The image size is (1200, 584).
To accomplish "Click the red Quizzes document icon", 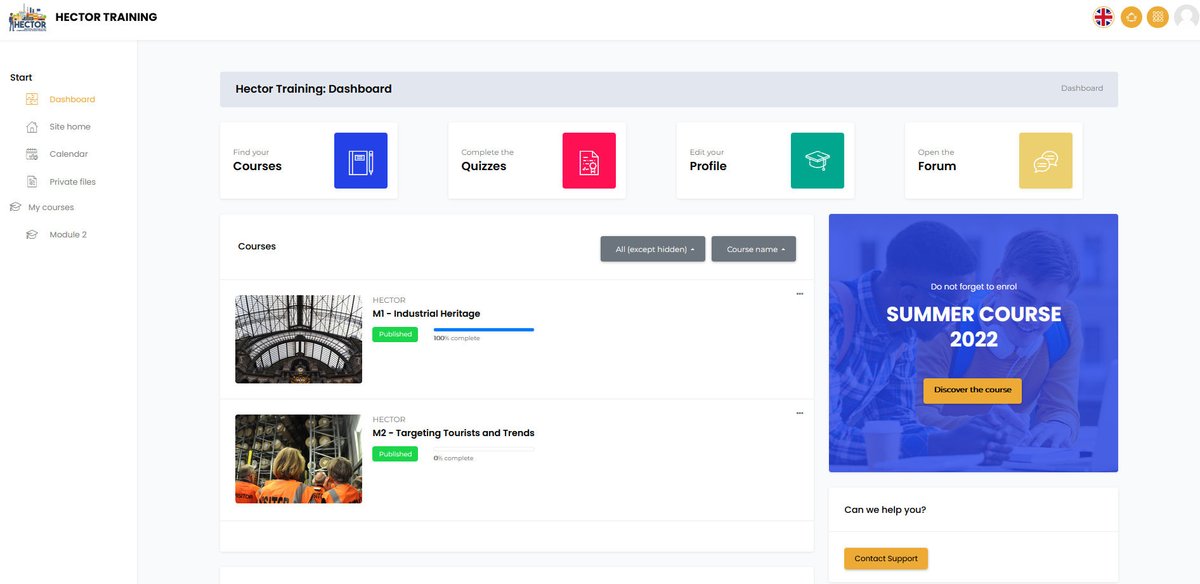I will [x=589, y=161].
